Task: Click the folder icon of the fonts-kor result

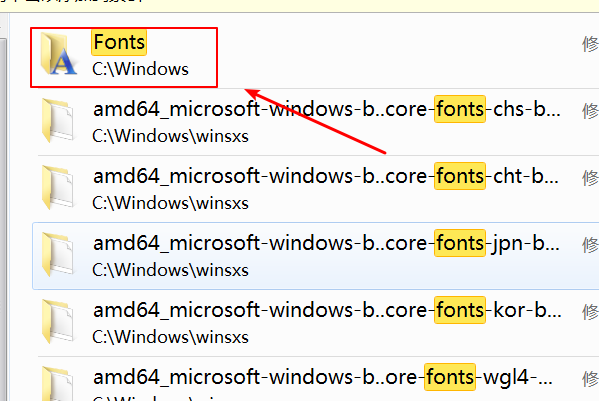Action: coord(58,322)
